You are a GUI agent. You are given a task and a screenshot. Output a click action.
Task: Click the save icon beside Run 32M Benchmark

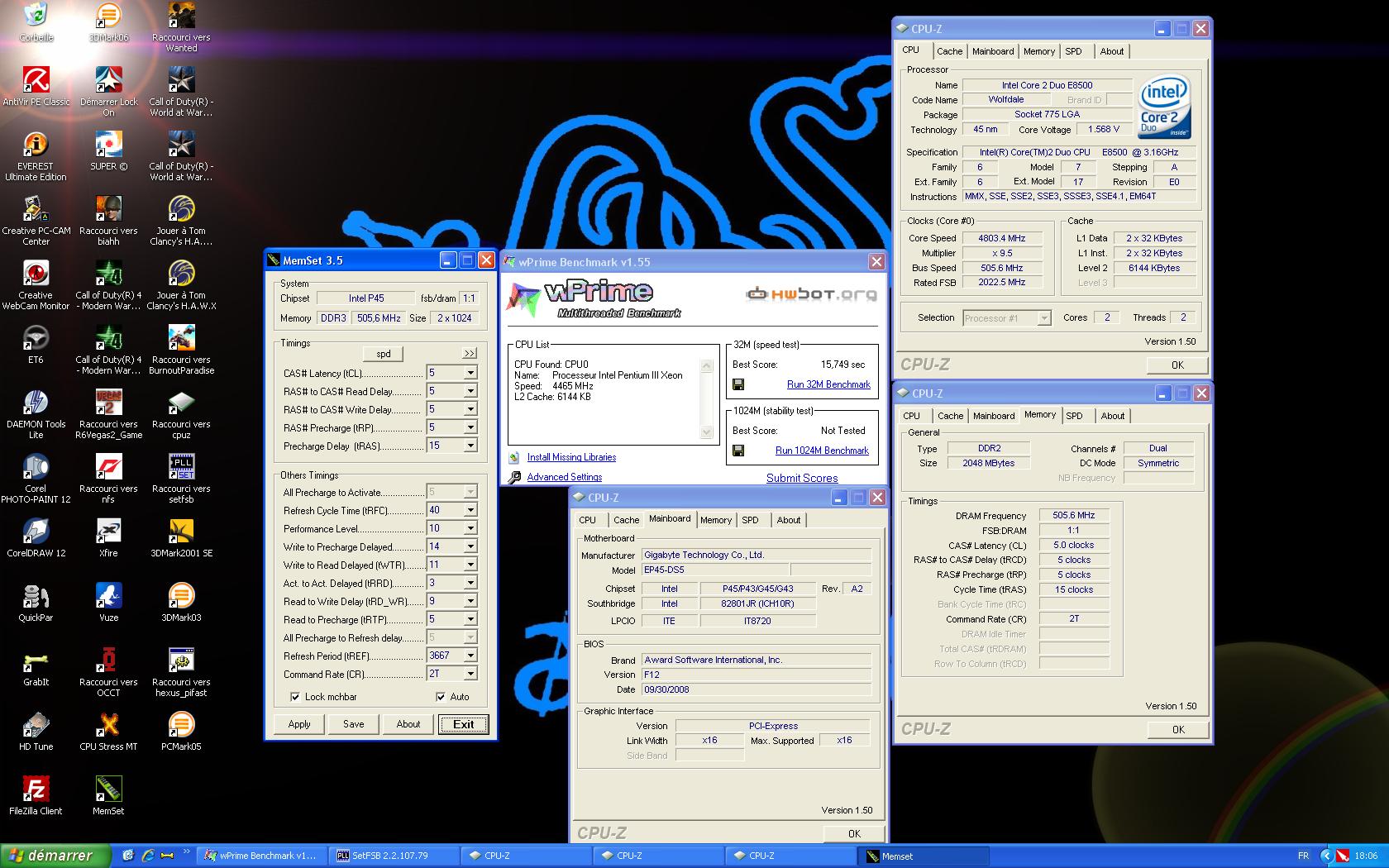[x=738, y=384]
